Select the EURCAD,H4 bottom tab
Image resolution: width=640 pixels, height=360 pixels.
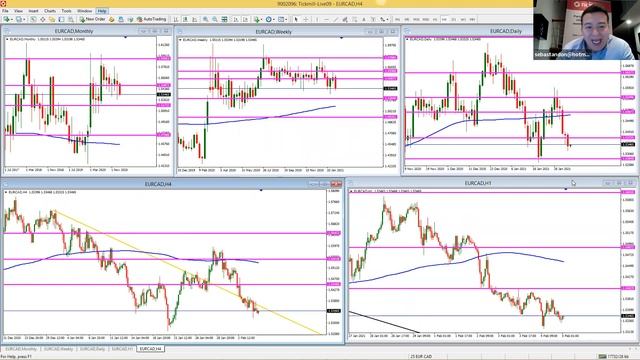click(150, 349)
